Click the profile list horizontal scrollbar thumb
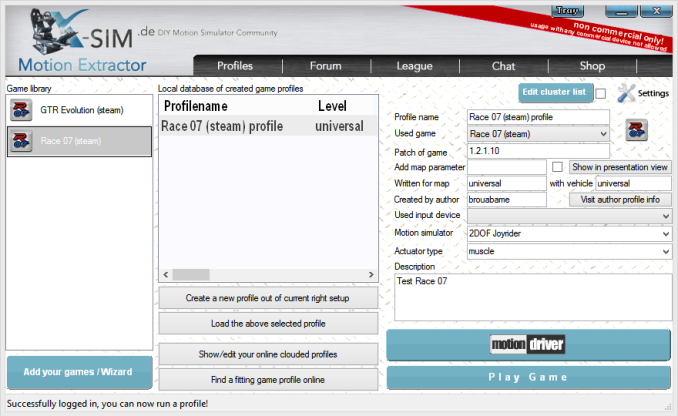 191,275
